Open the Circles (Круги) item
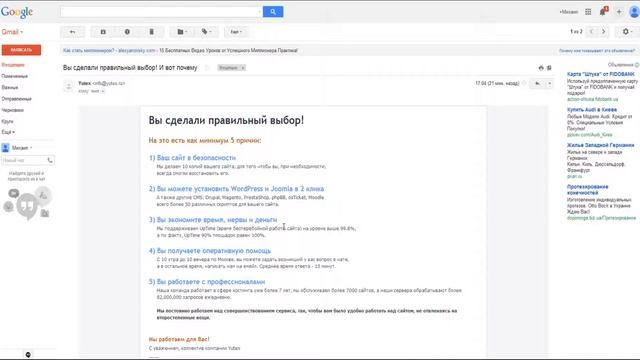This screenshot has height=360, width=640. pos(7,121)
